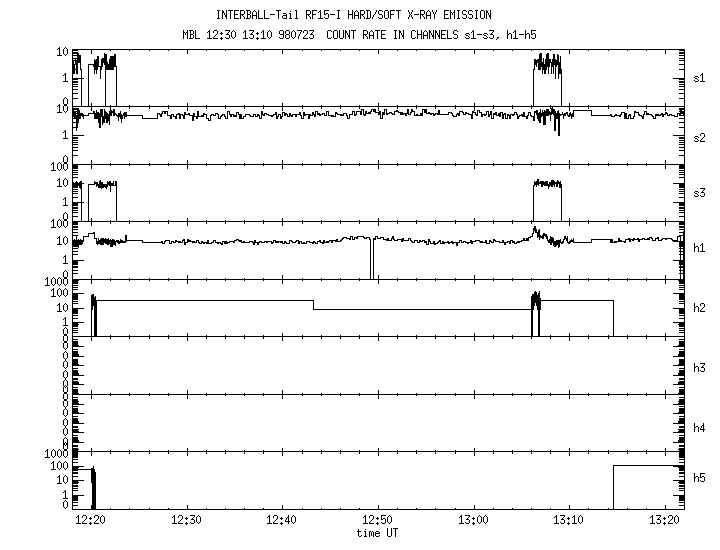
Task: Click the 12:30 time axis tick label
Action: pyautogui.click(x=187, y=521)
